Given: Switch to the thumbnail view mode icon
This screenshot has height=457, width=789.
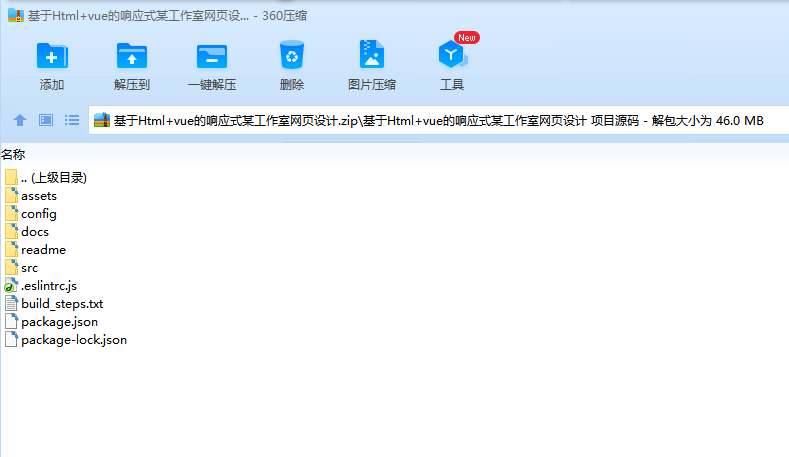Looking at the screenshot, I should point(46,120).
